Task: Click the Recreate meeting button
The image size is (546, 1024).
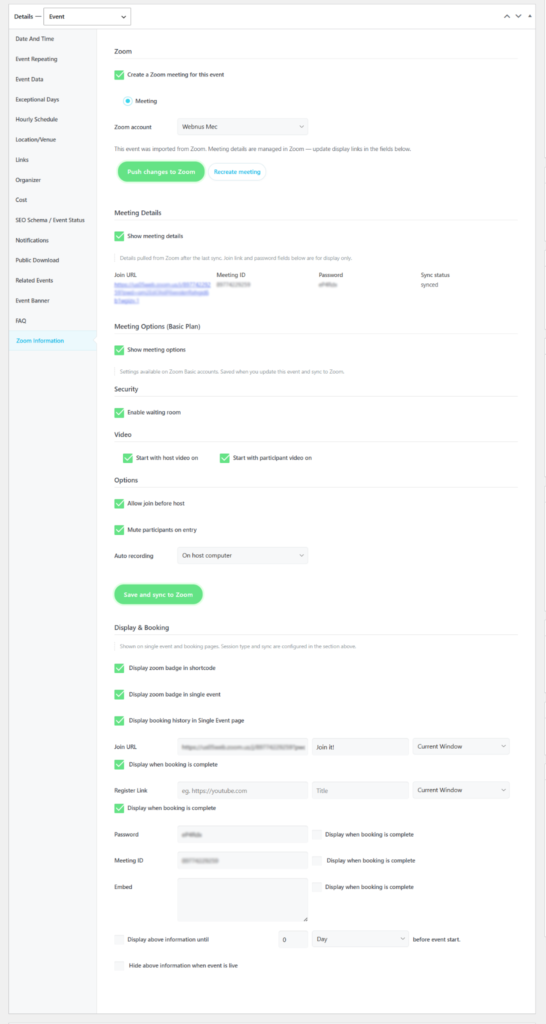Action: click(237, 172)
